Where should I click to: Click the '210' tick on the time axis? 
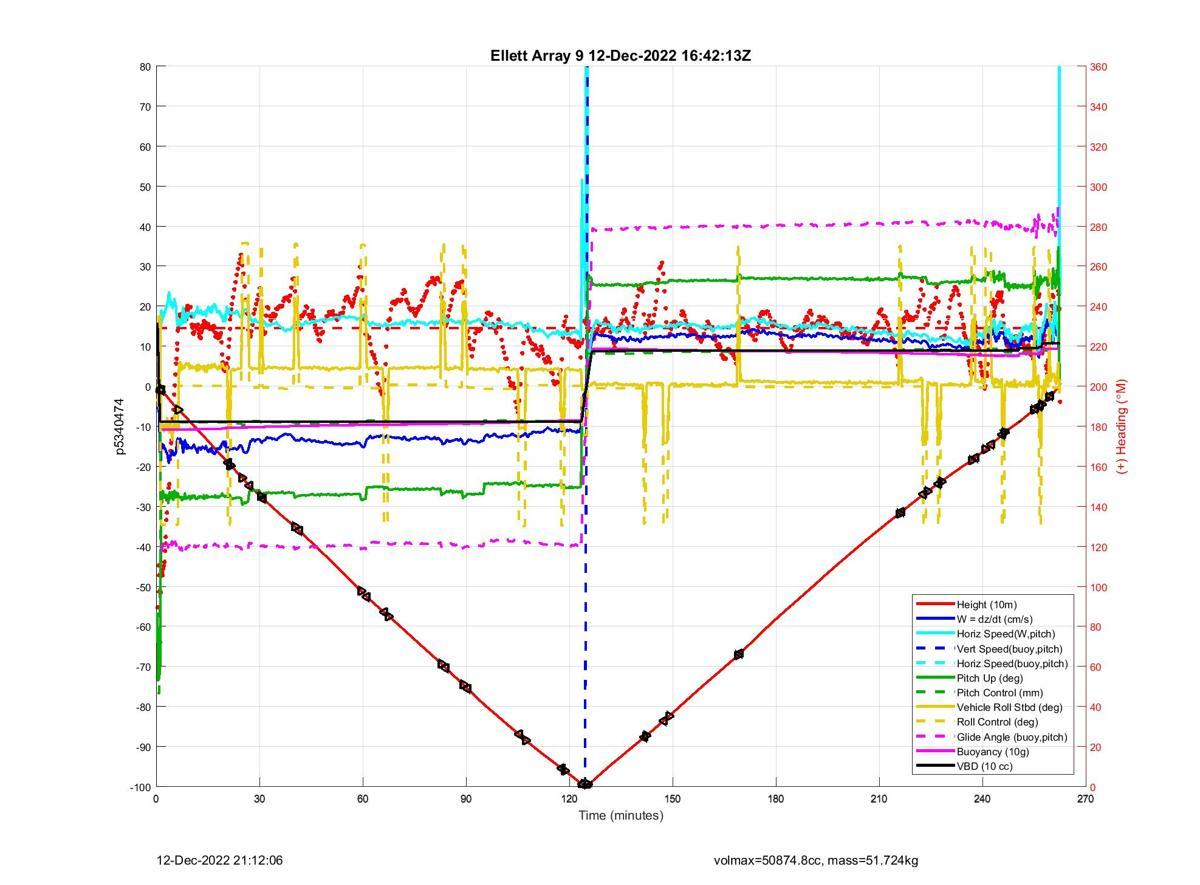(879, 799)
